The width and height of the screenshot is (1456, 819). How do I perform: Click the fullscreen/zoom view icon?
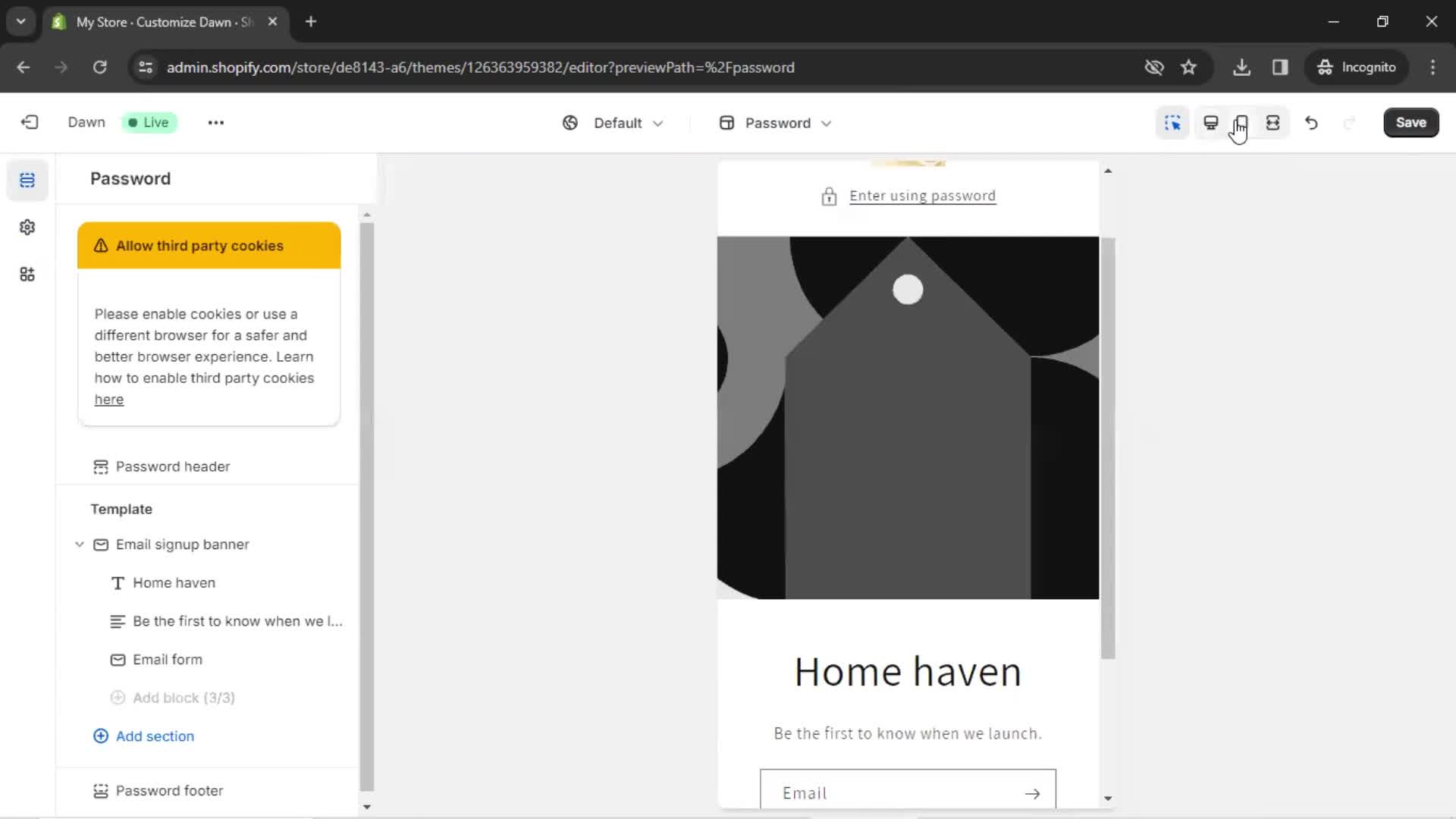click(x=1273, y=122)
